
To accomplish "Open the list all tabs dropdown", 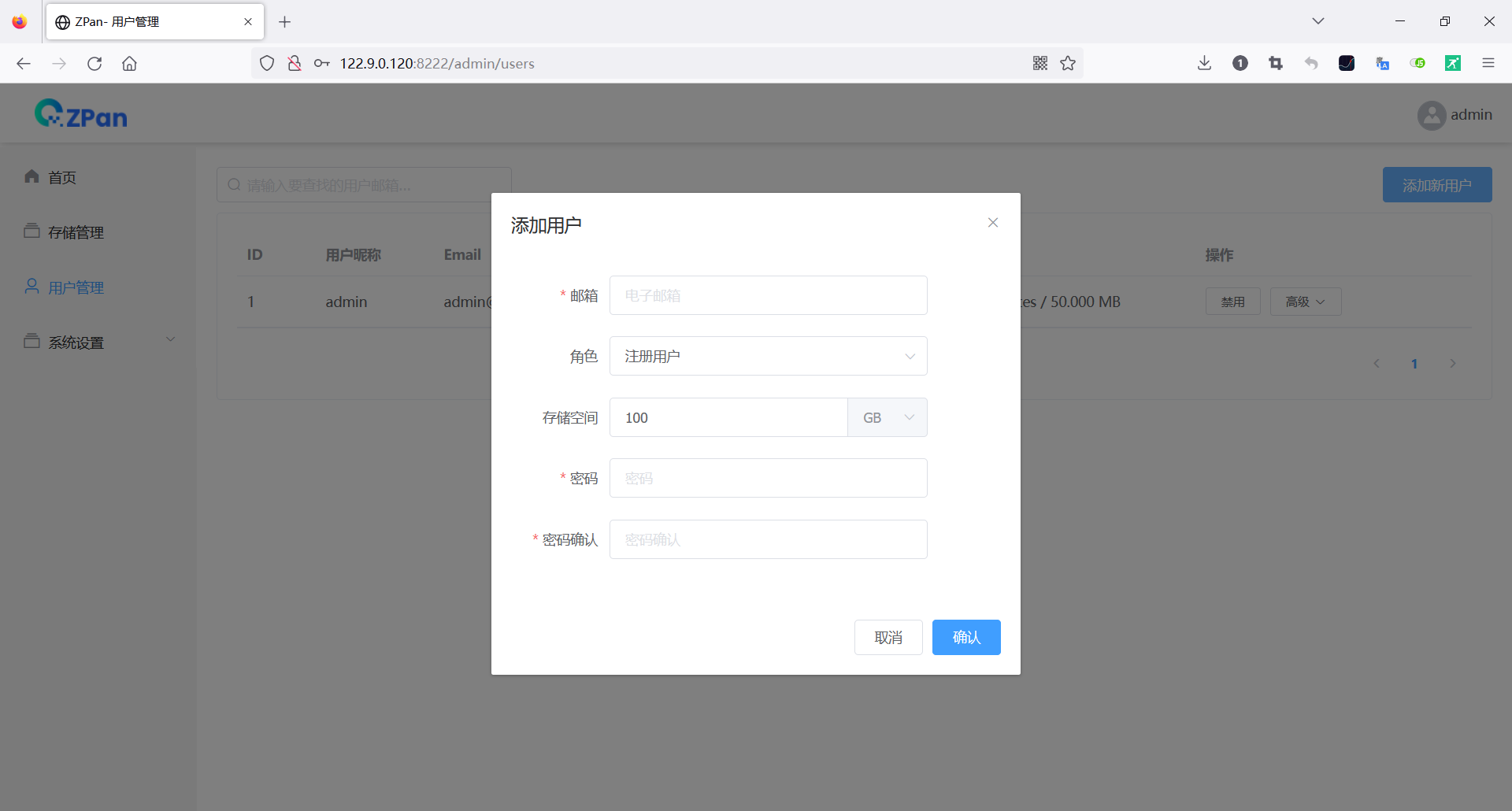I will [1318, 21].
